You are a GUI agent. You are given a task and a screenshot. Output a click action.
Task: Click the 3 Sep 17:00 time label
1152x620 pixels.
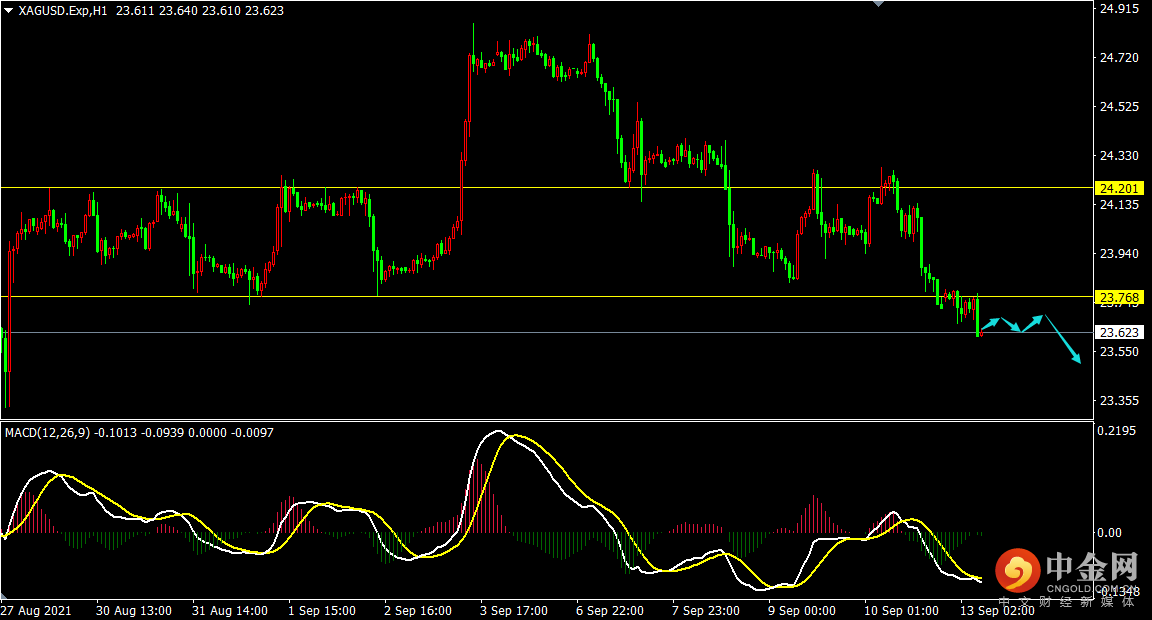pyautogui.click(x=514, y=610)
